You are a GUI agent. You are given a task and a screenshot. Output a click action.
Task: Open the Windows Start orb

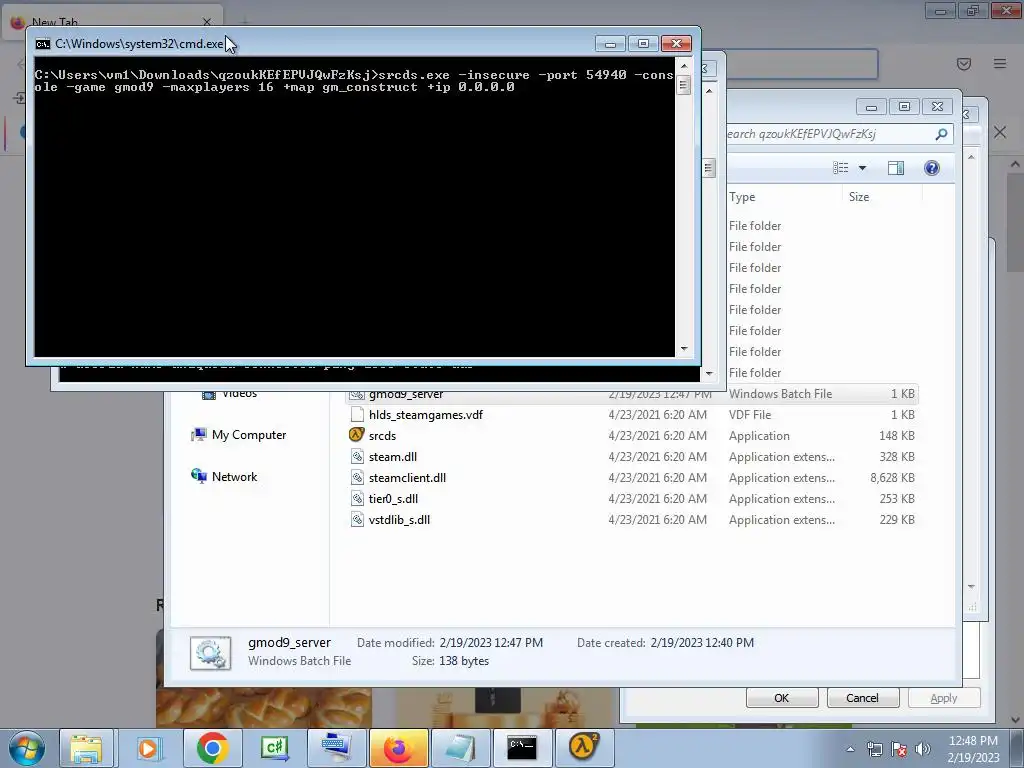[26, 748]
